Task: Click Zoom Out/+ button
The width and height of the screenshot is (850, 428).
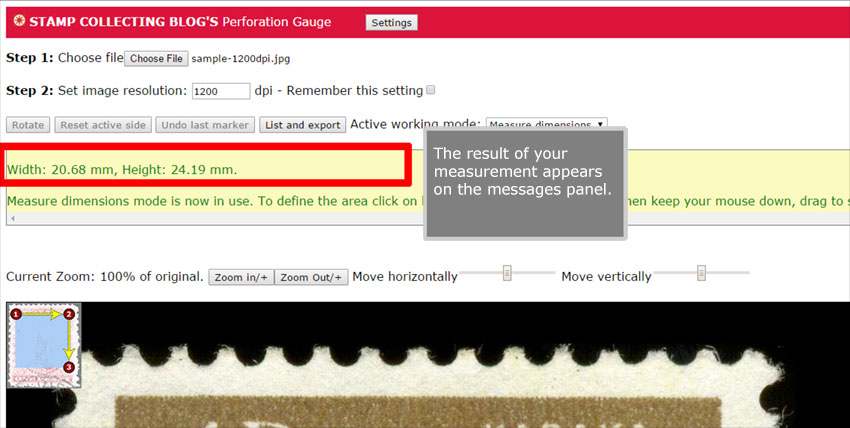Action: point(311,277)
